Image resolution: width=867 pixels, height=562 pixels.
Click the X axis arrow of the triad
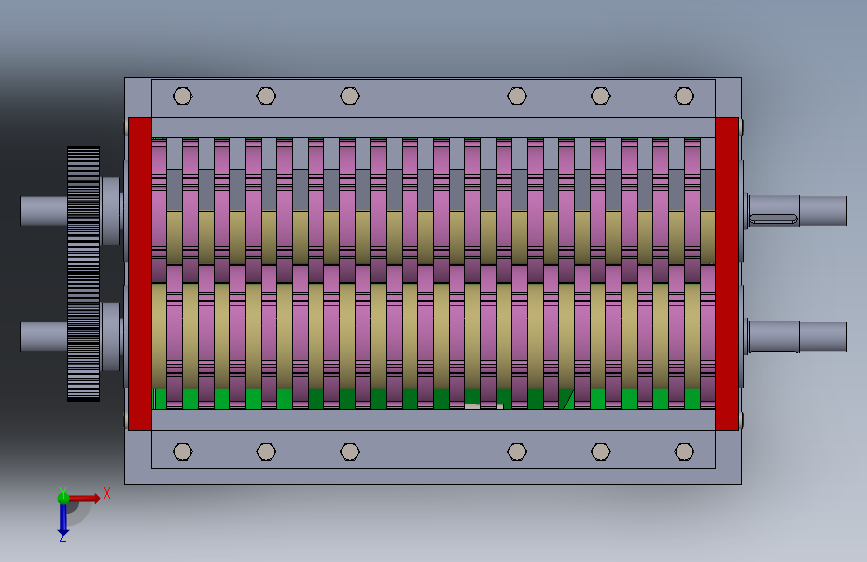[x=86, y=498]
